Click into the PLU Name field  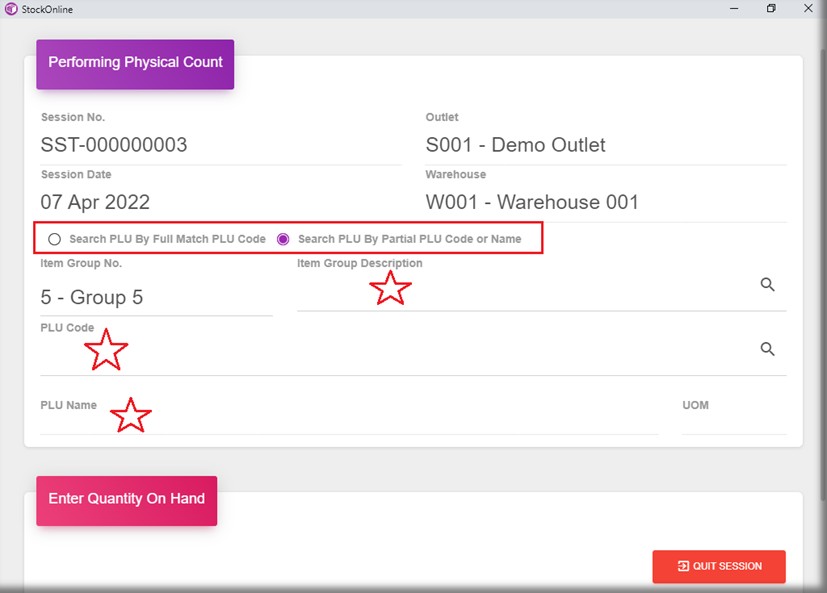point(348,422)
